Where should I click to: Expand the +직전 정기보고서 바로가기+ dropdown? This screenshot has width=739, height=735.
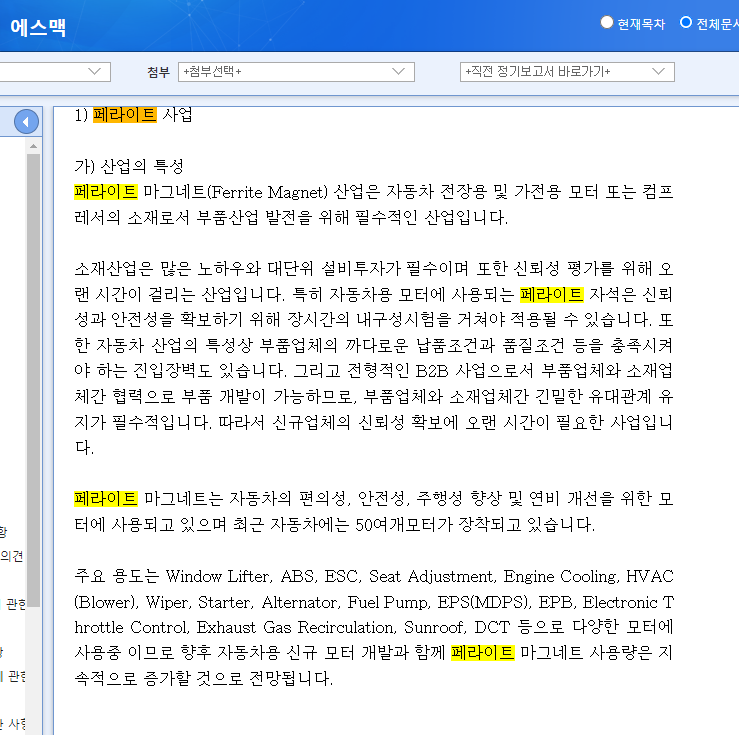click(x=567, y=72)
